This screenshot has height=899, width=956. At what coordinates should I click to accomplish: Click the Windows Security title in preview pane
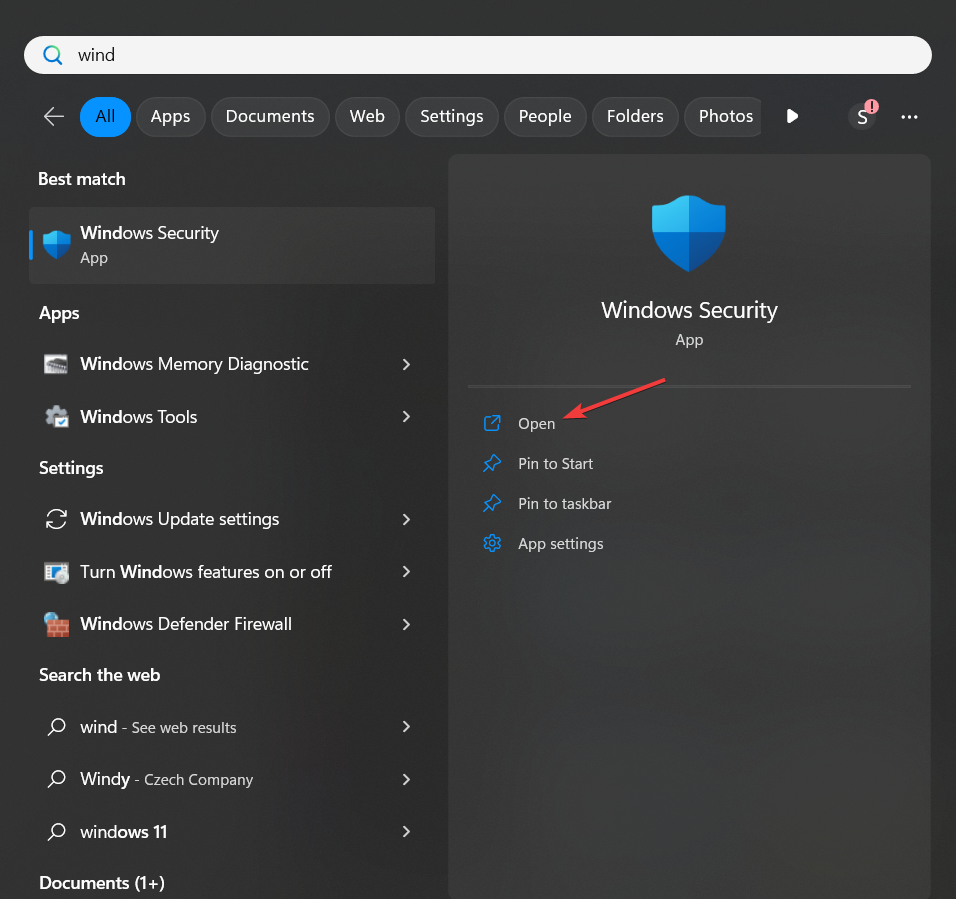(689, 310)
